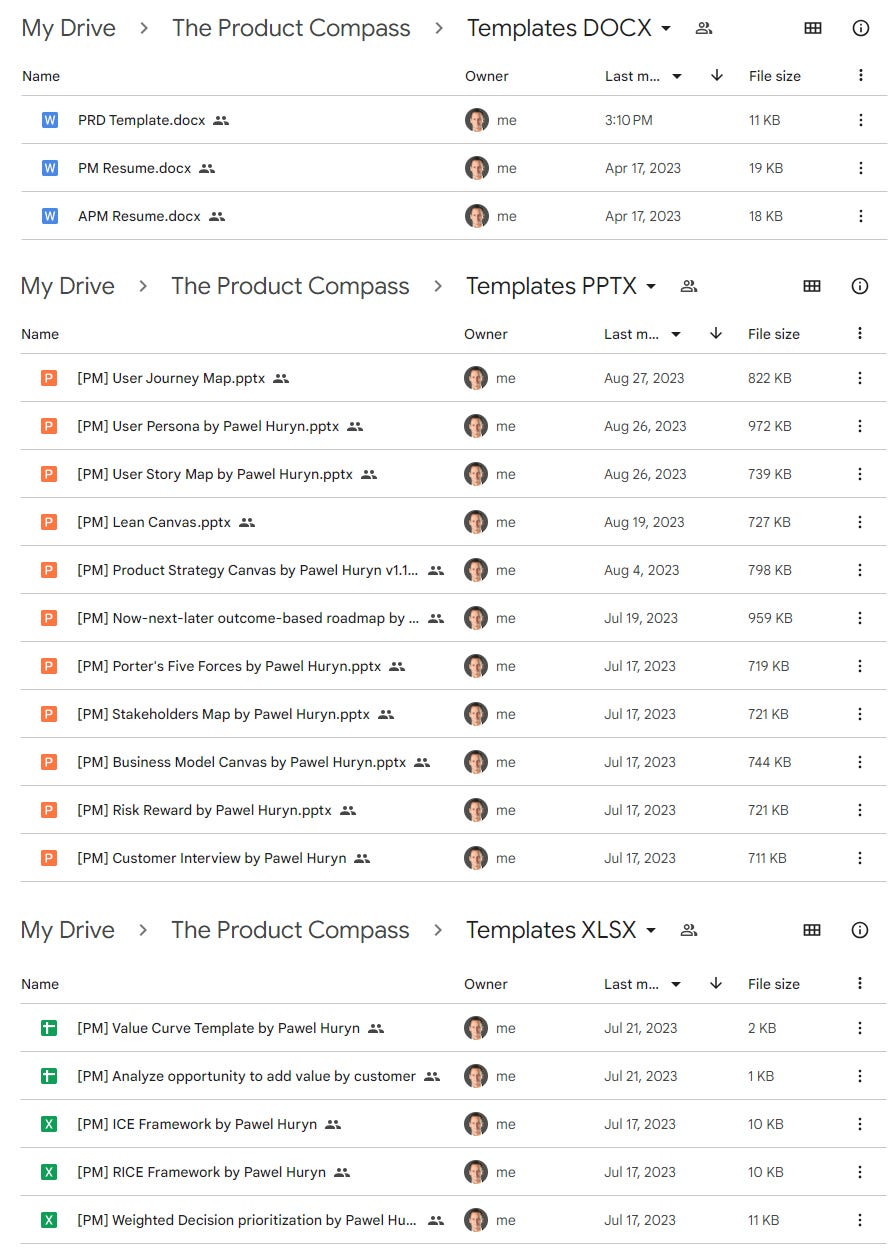Screen dimensions: 894x1256
Task: Click the Sheets icon of Value Curve Template
Action: click(x=49, y=1028)
